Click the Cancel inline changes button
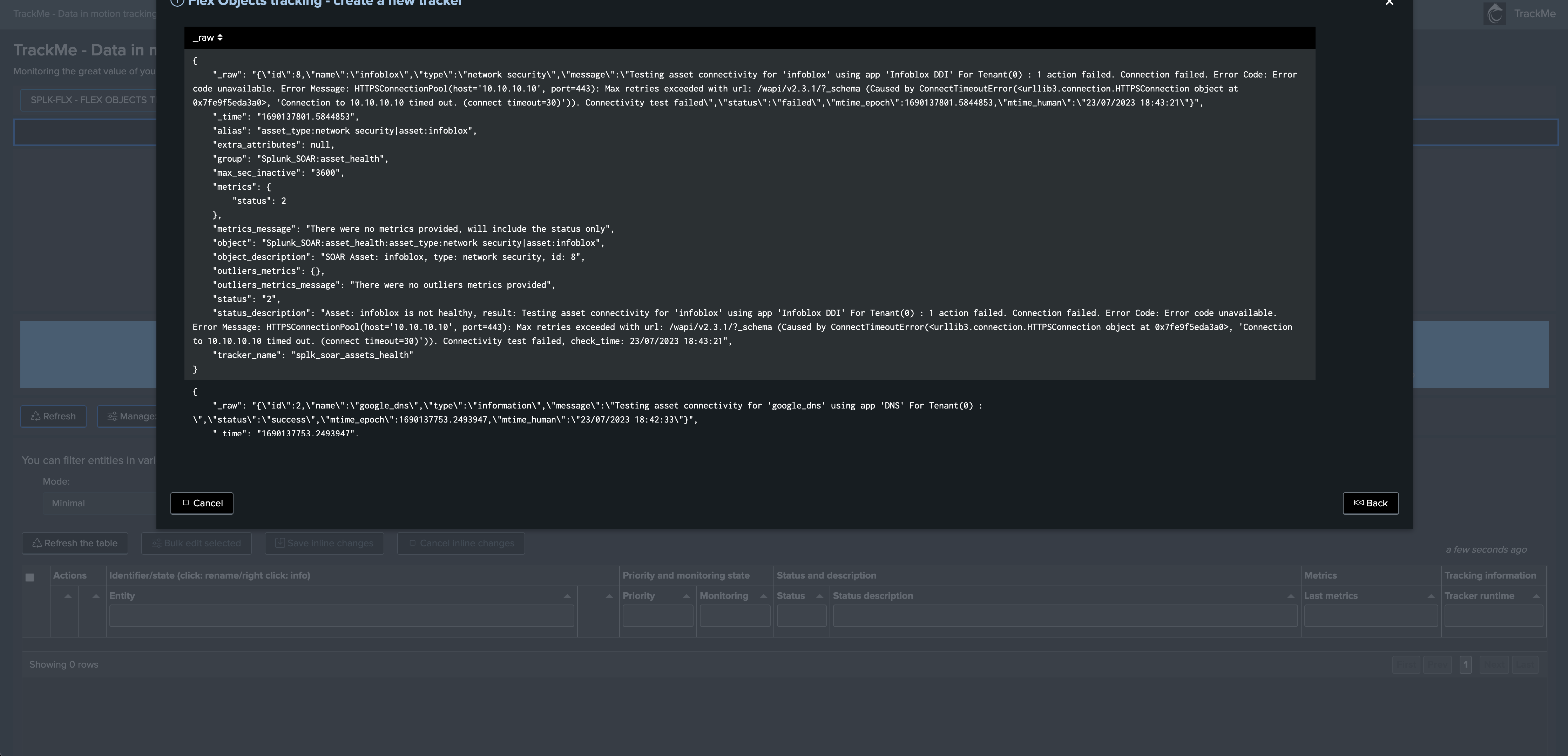The height and width of the screenshot is (756, 1568). (x=461, y=544)
